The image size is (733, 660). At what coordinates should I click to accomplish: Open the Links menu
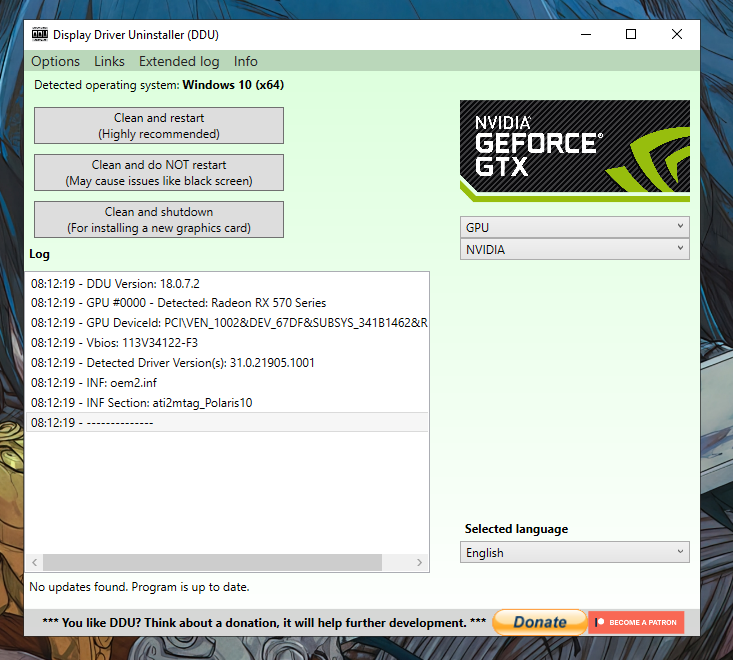point(109,61)
